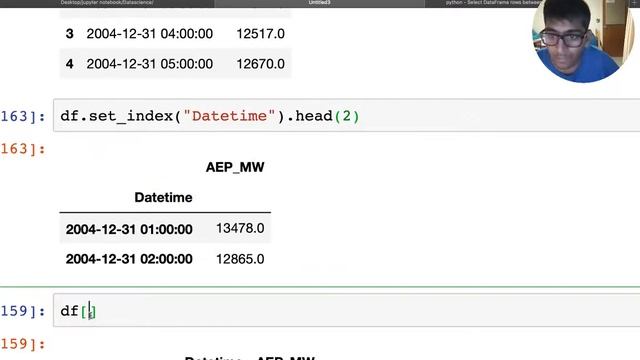The height and width of the screenshot is (360, 640).
Task: Select the value 12865.0
Action: [x=240, y=259]
